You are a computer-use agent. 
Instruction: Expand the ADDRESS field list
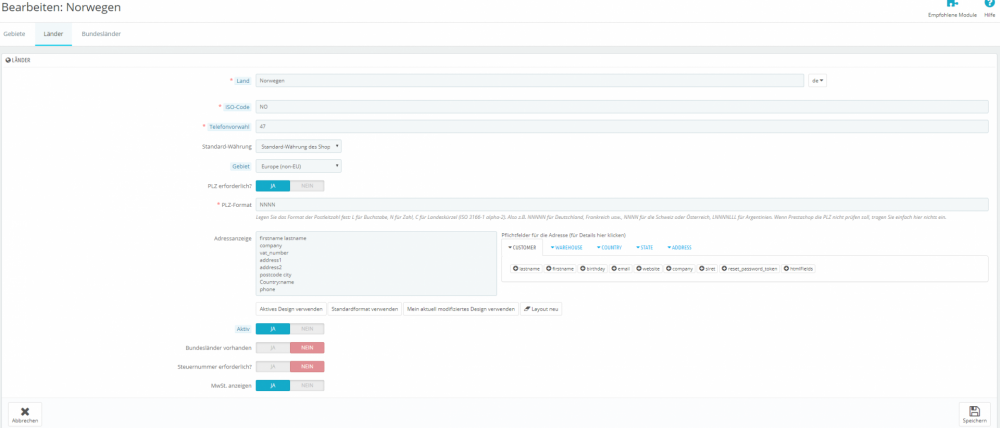coord(679,247)
